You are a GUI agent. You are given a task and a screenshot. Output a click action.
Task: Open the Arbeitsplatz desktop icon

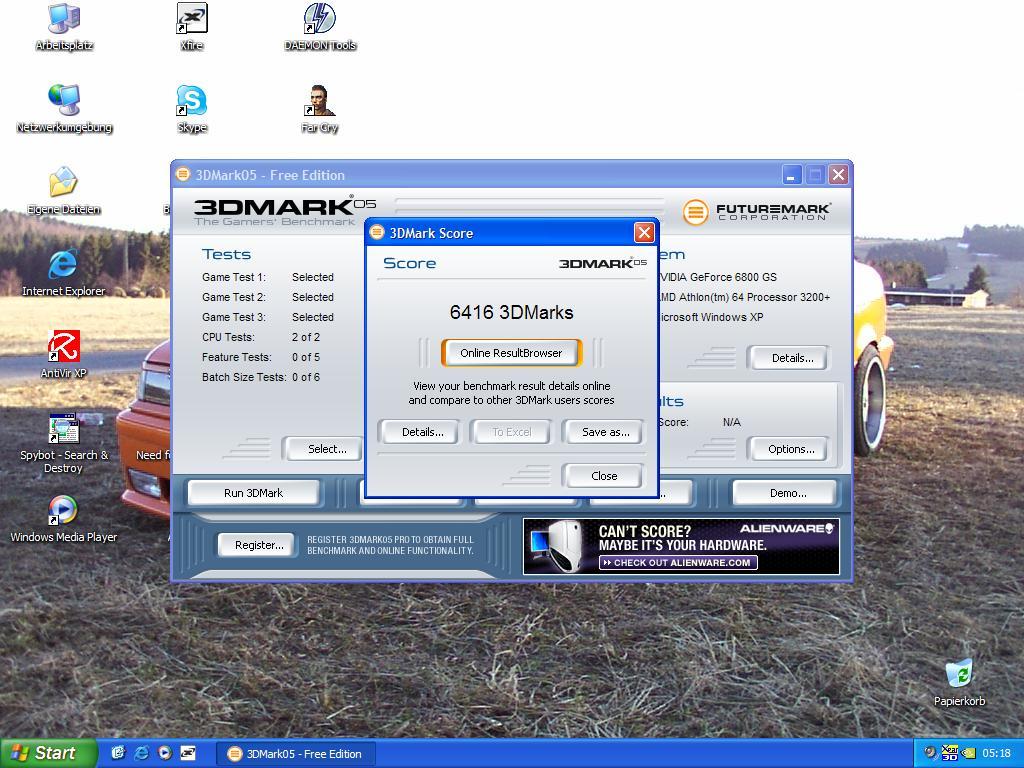64,26
